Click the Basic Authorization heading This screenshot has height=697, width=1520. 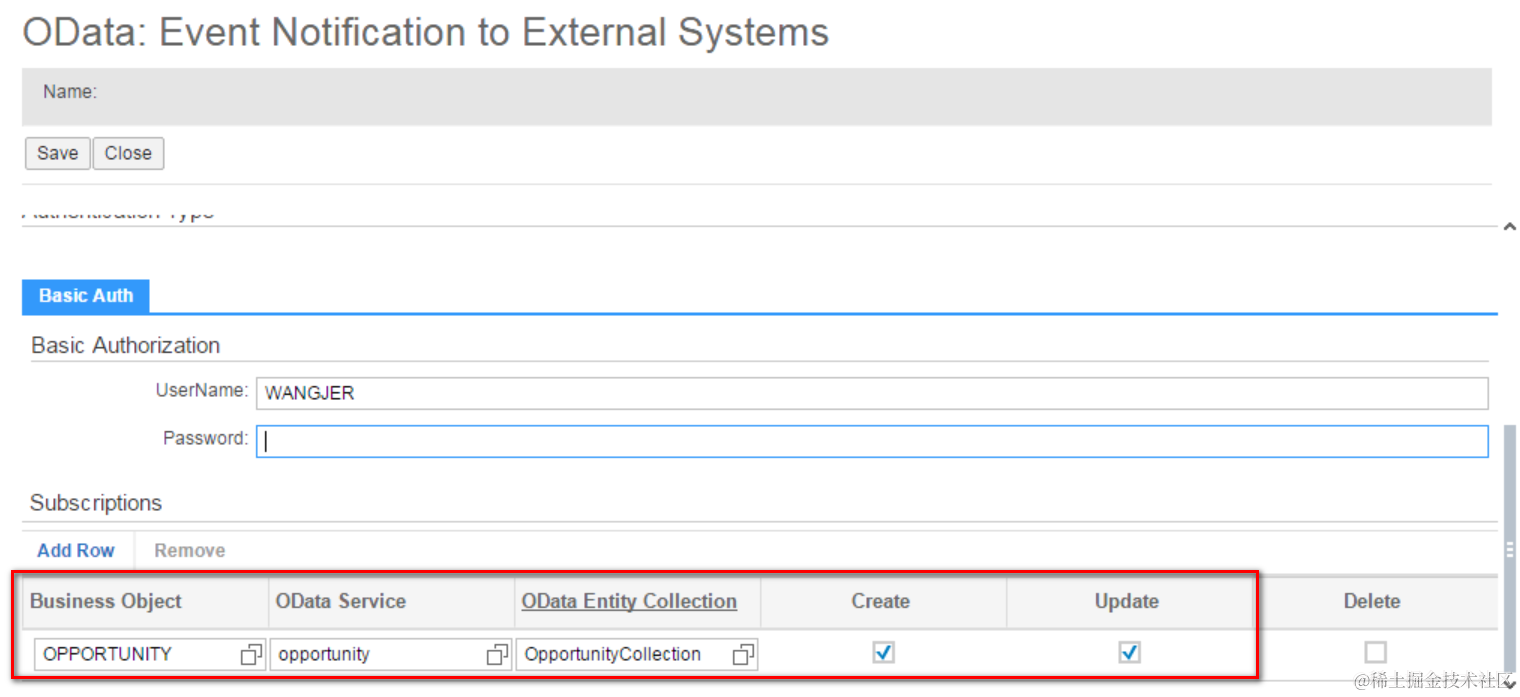(x=126, y=345)
